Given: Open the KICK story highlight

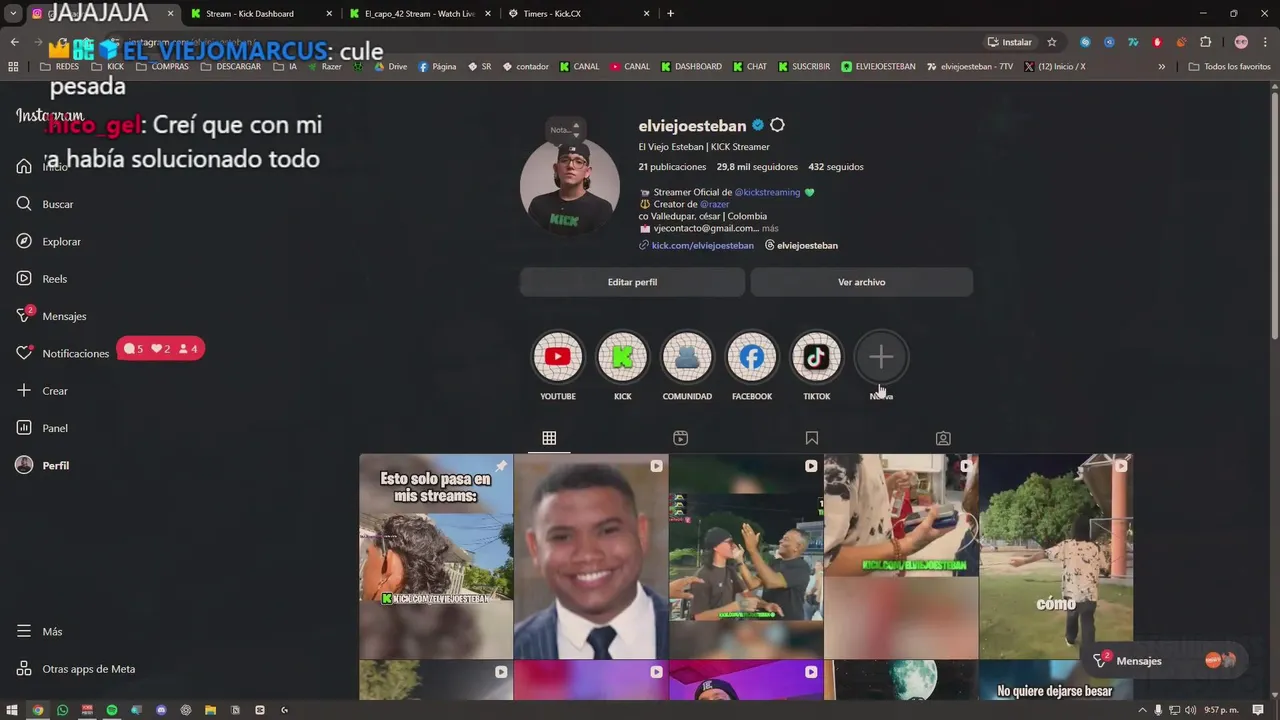Looking at the screenshot, I should 622,357.
